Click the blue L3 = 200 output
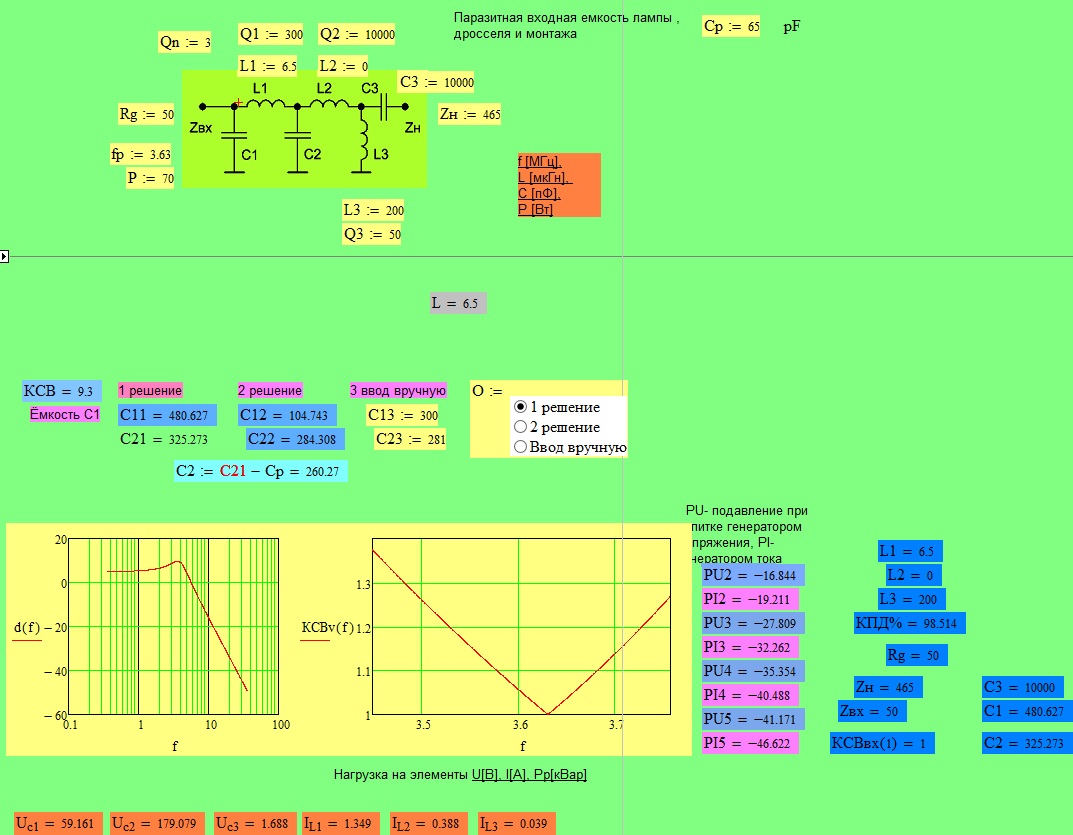Image resolution: width=1073 pixels, height=835 pixels. [x=912, y=599]
